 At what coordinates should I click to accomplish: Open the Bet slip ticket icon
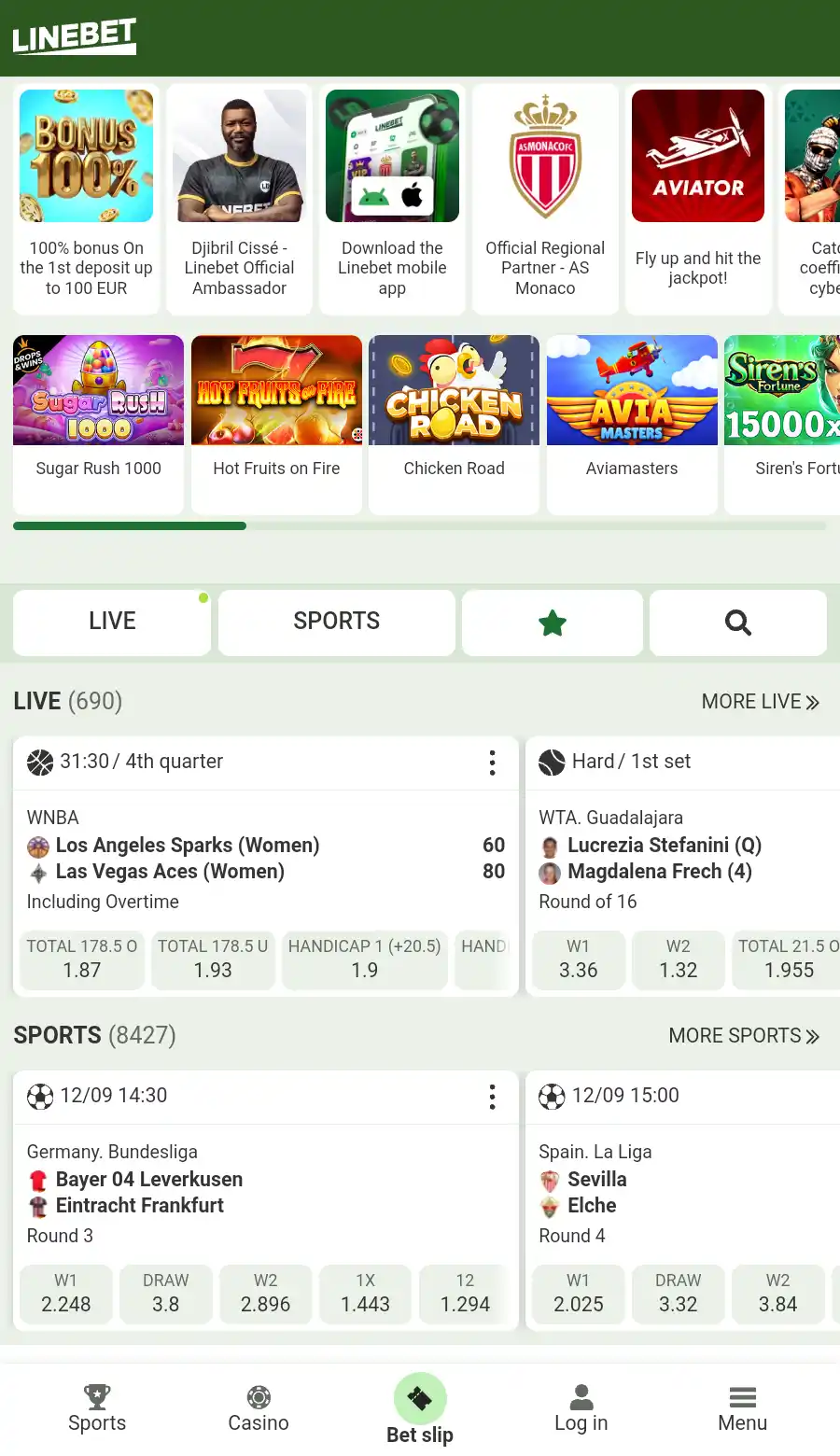click(420, 1398)
